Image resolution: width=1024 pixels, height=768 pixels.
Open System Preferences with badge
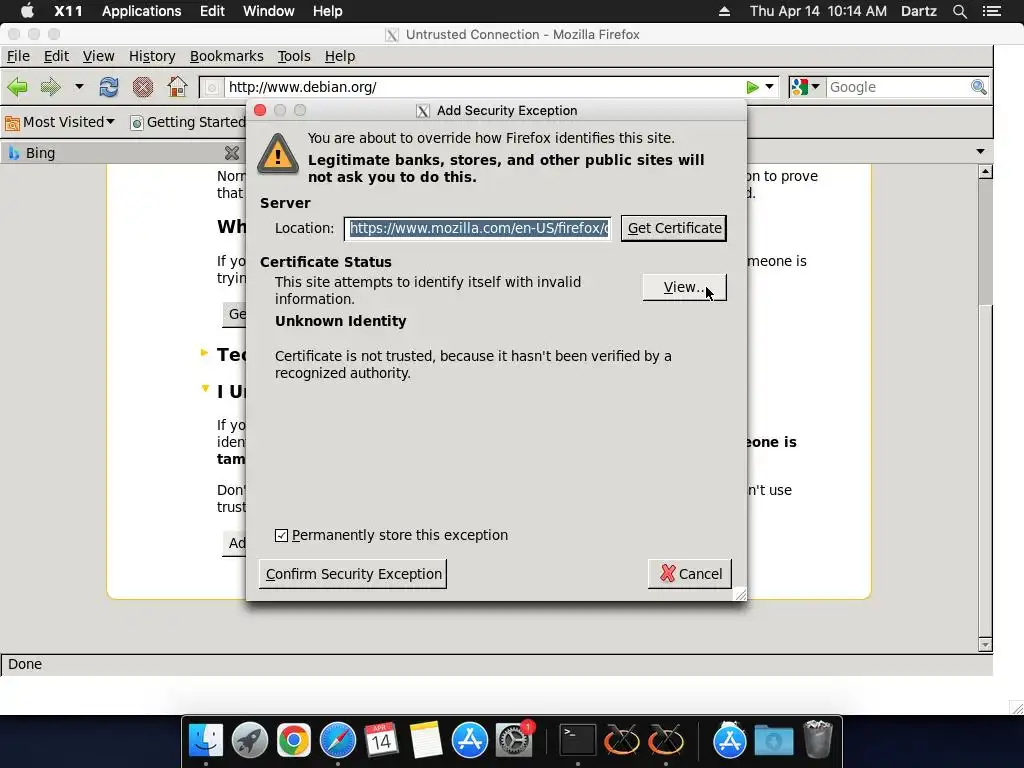tap(514, 741)
